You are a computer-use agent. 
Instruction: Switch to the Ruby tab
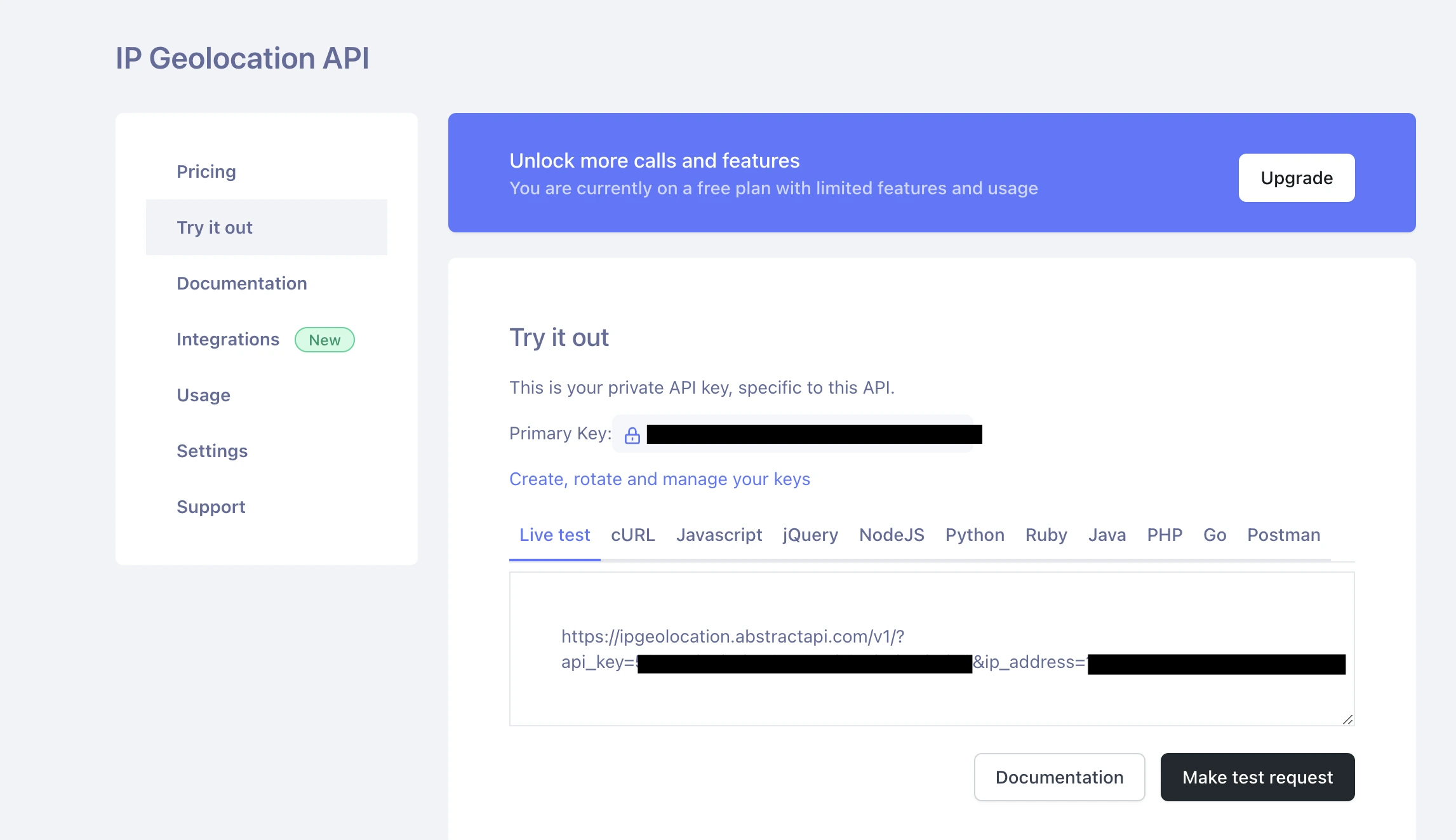tap(1046, 535)
